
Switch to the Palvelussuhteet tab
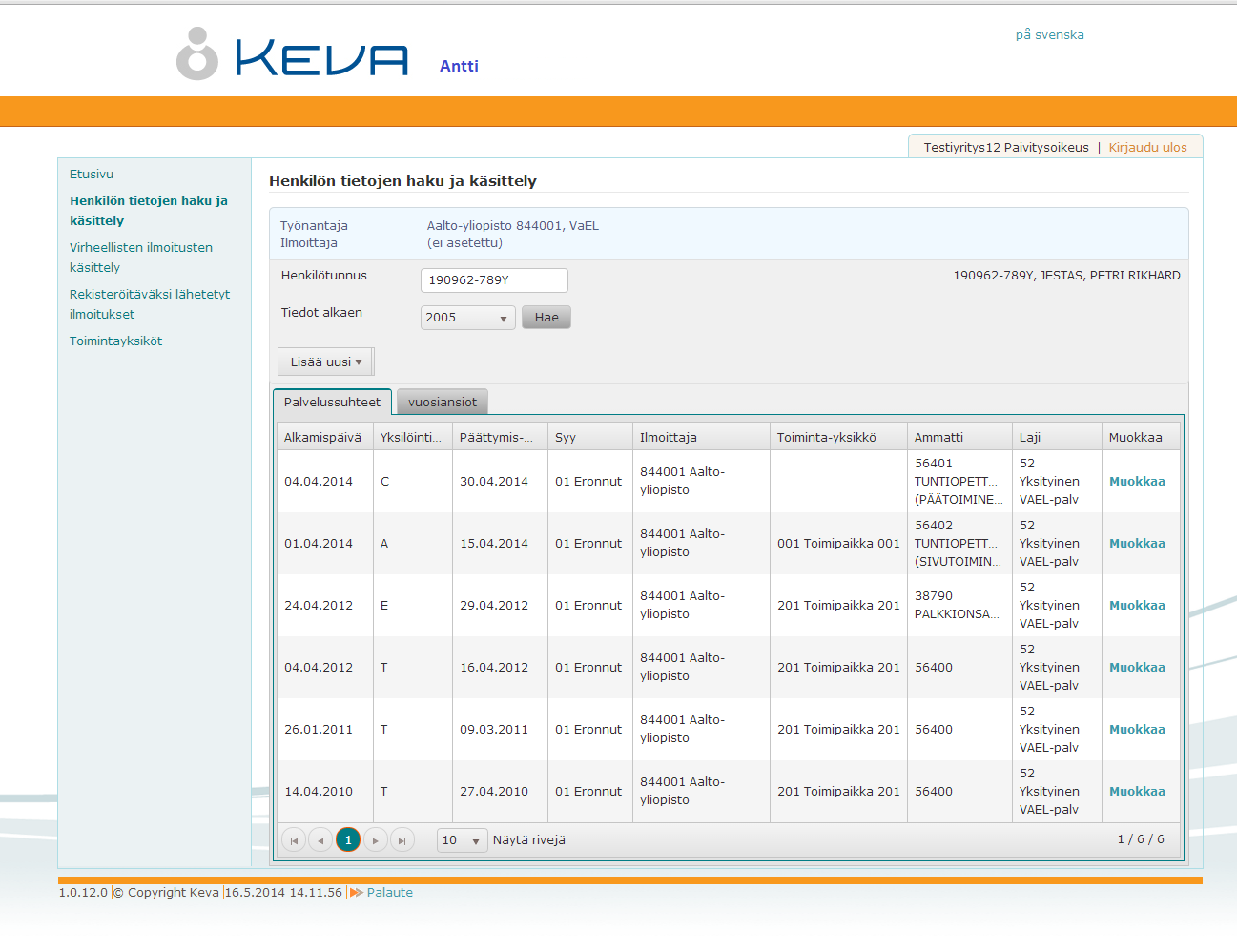point(332,403)
